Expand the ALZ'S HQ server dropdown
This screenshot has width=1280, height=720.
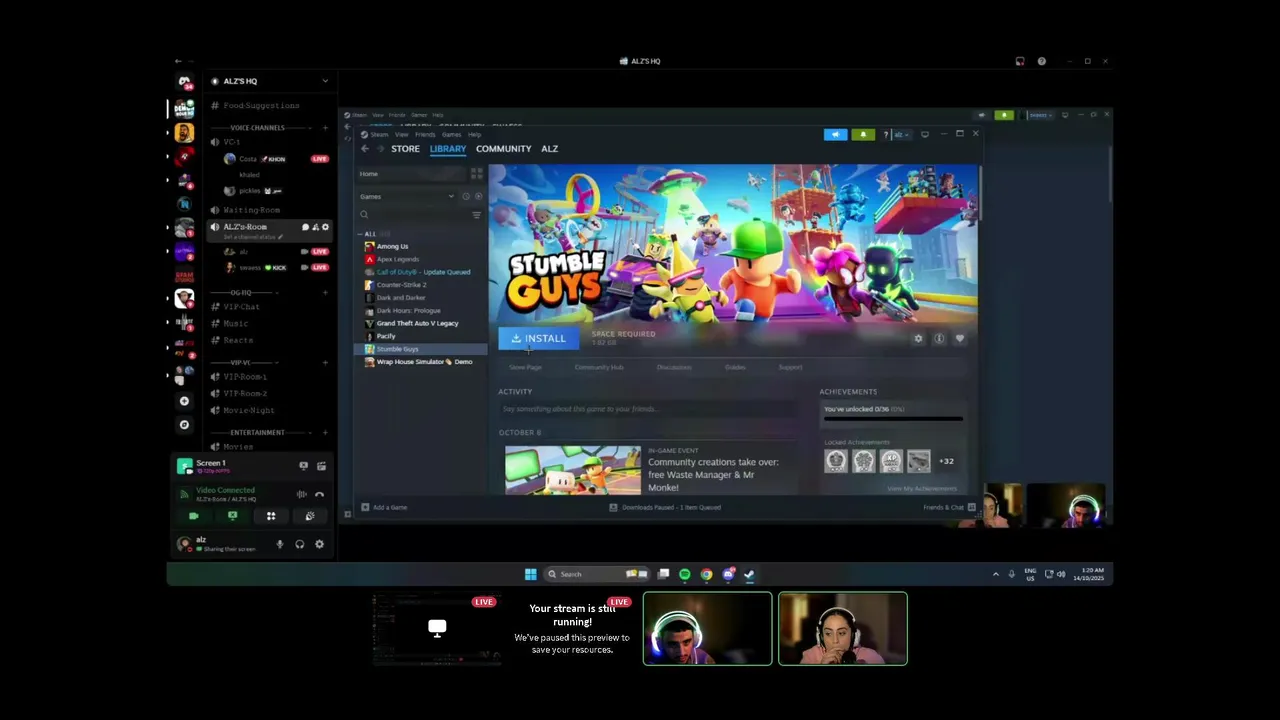[x=325, y=81]
